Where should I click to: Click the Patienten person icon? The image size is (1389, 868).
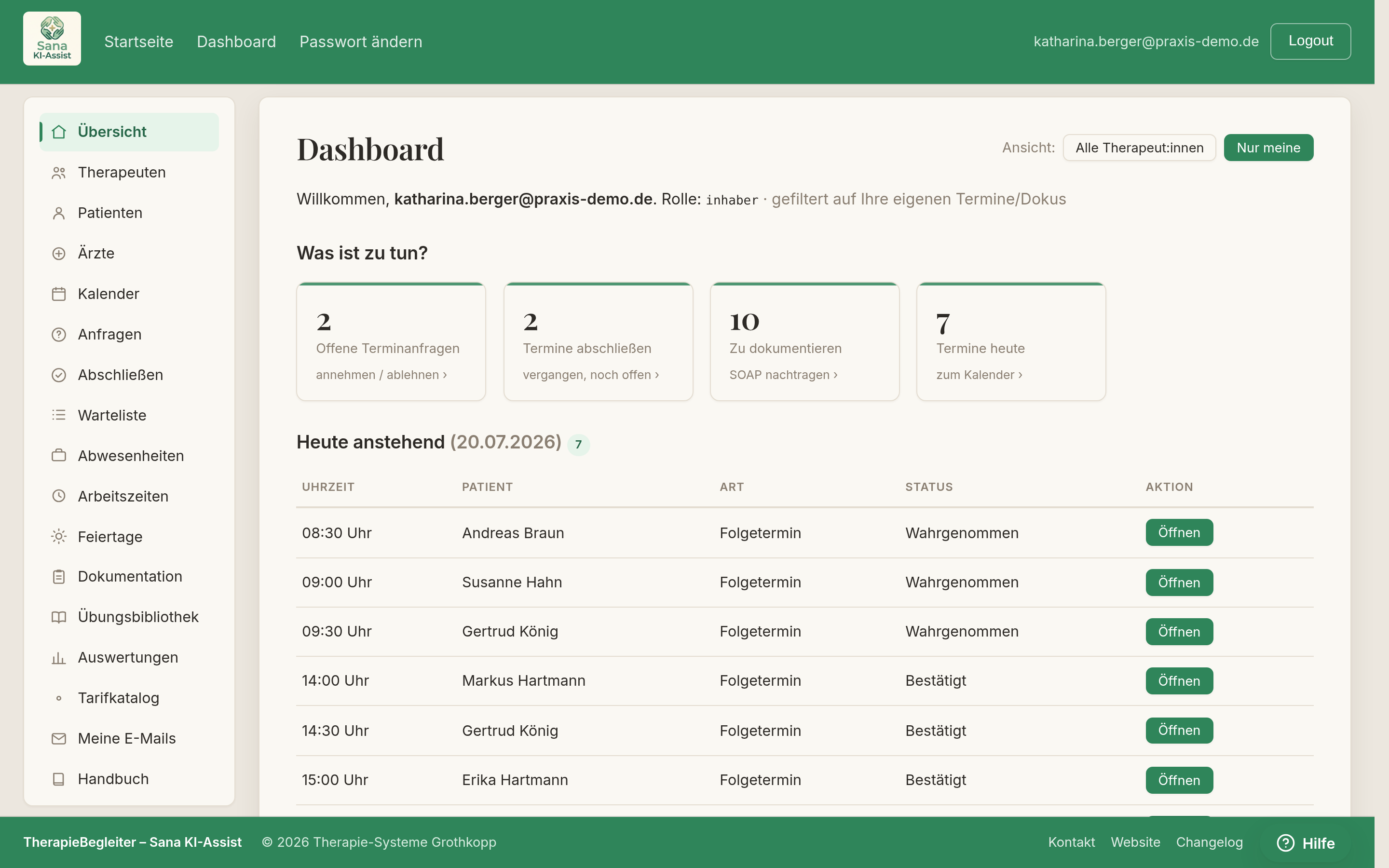coord(58,213)
